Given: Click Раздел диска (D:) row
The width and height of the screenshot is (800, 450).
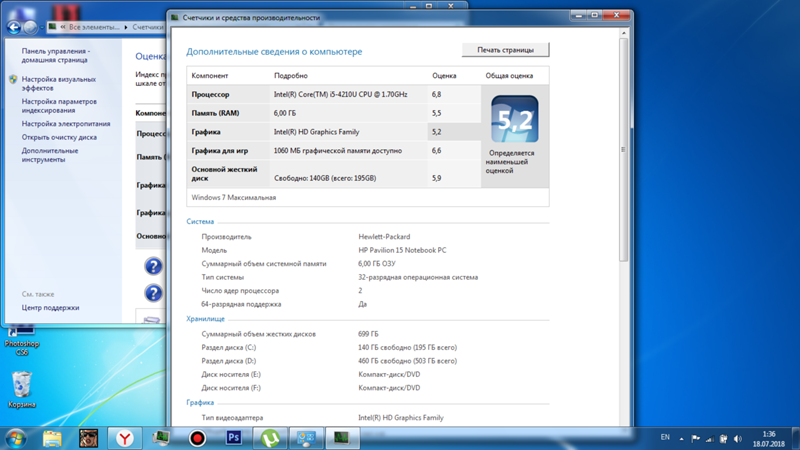Looking at the screenshot, I should coord(329,361).
